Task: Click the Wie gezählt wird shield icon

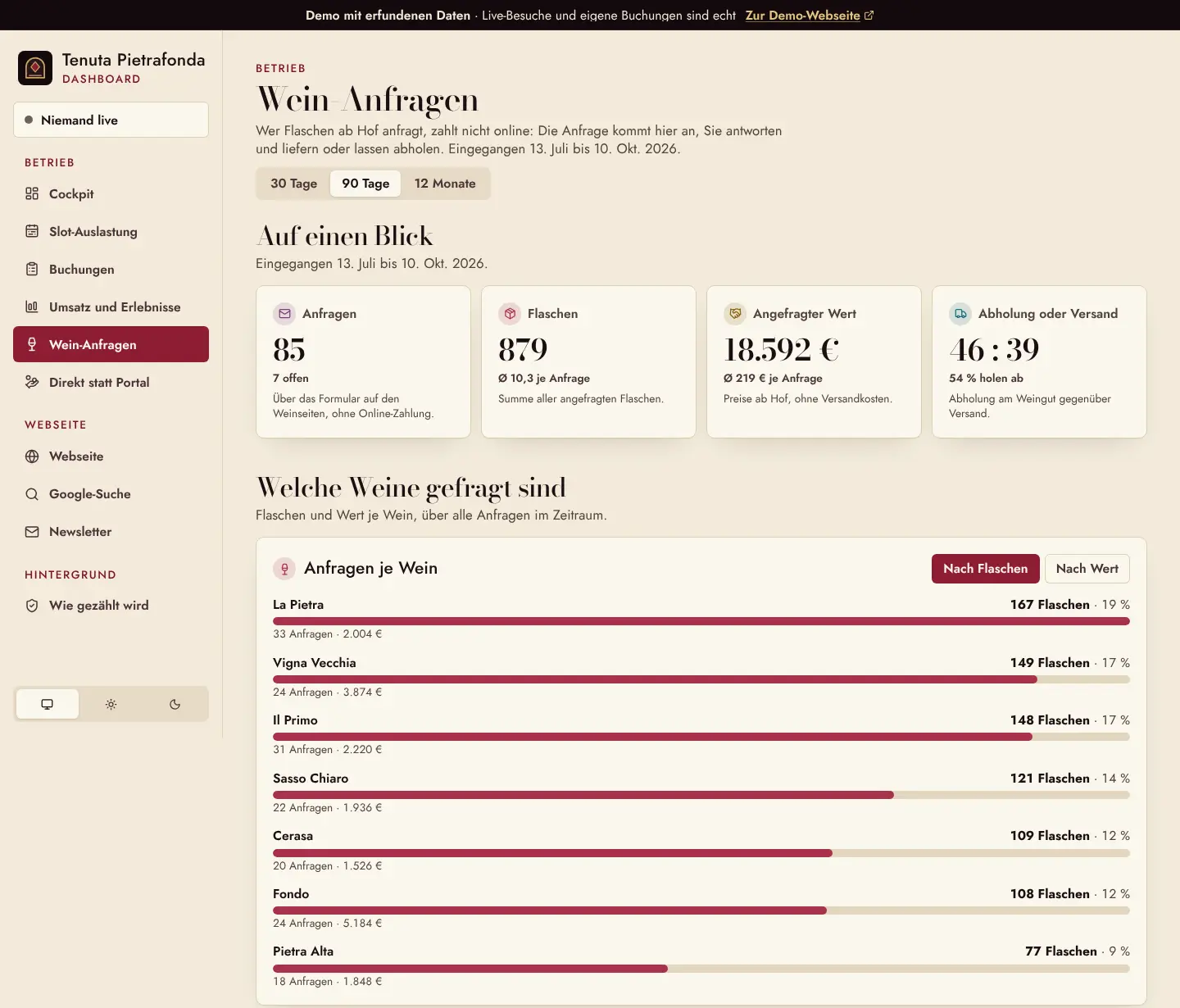Action: [x=32, y=606]
